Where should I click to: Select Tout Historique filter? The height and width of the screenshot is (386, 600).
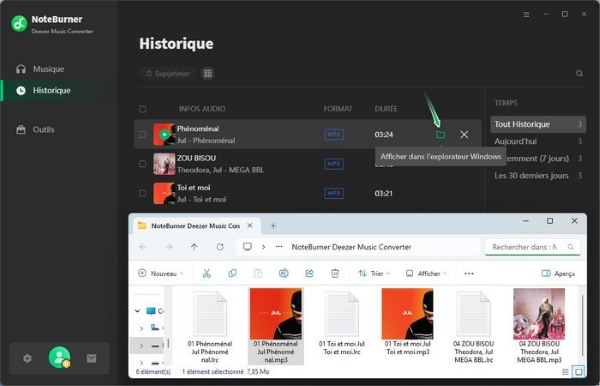pos(538,124)
